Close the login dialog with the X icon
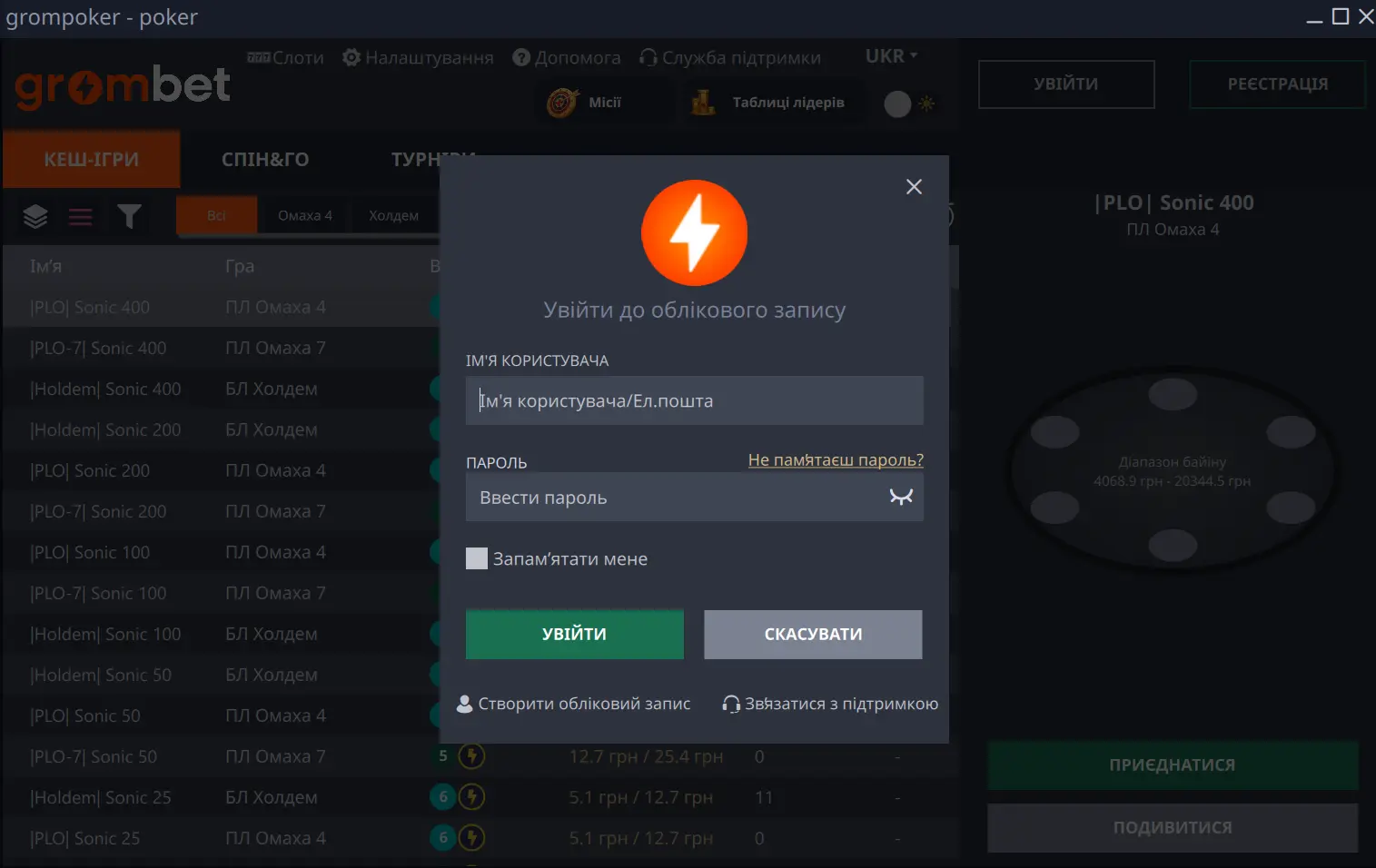 click(x=914, y=187)
